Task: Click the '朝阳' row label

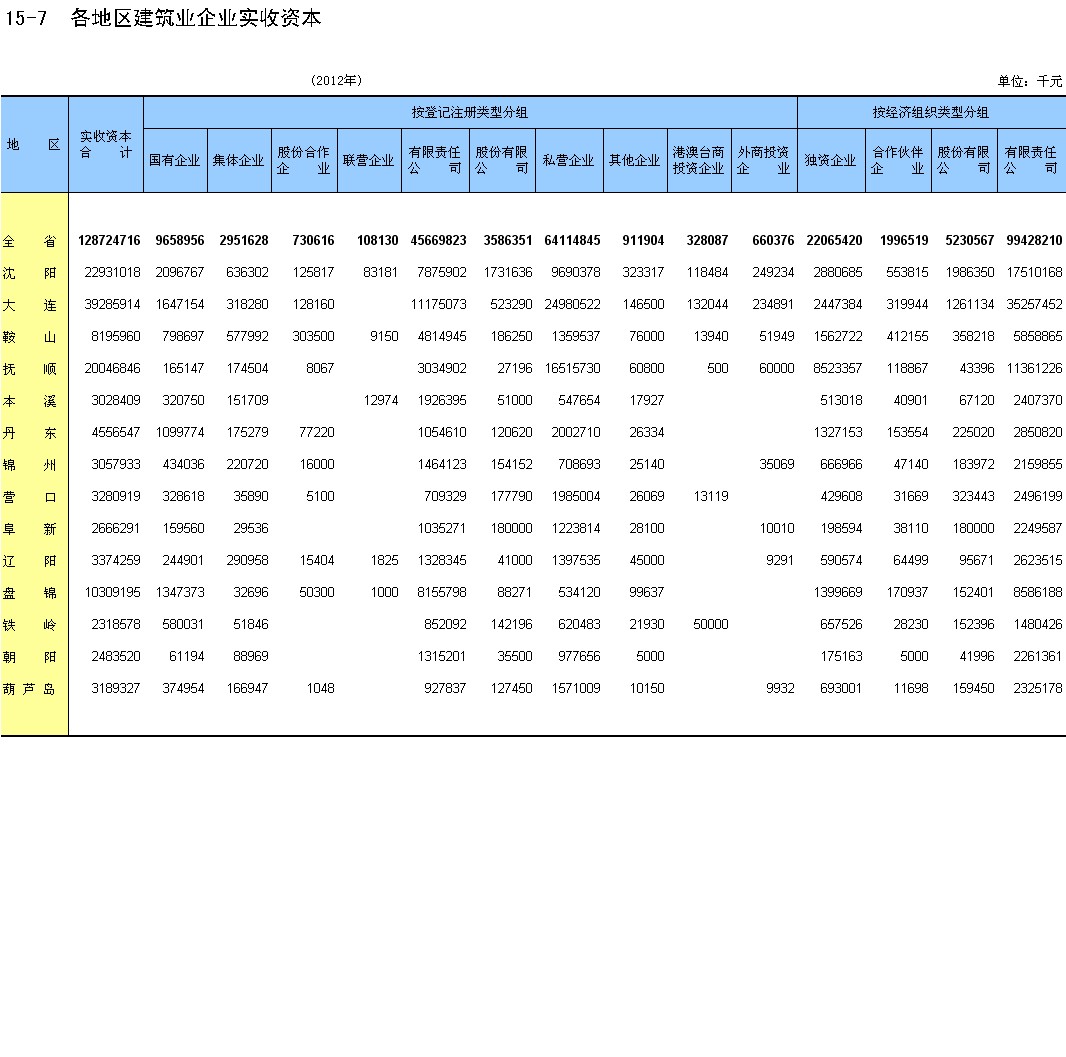Action: pyautogui.click(x=30, y=657)
